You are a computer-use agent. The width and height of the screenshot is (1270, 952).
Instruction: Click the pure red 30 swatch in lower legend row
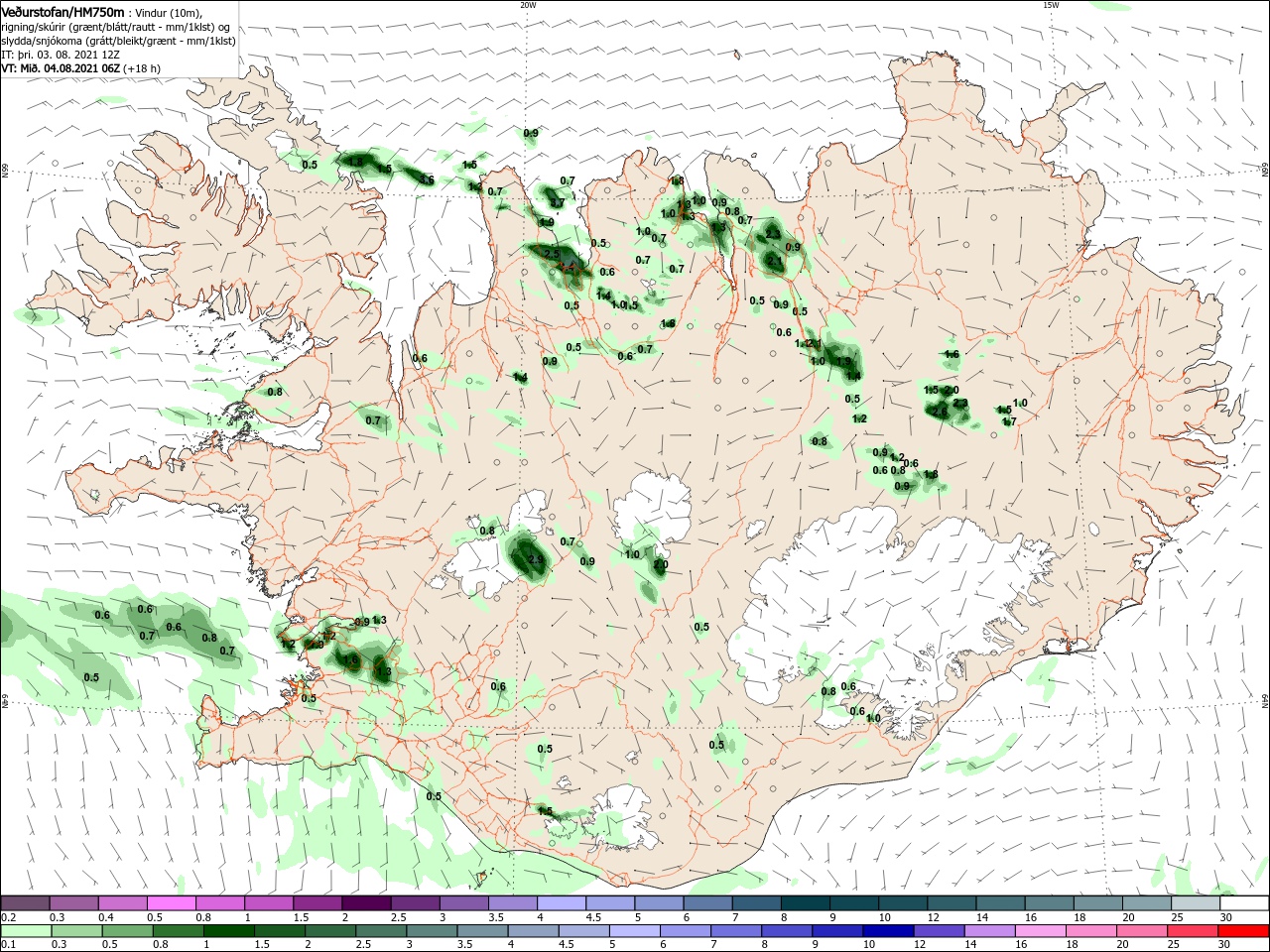(1242, 931)
